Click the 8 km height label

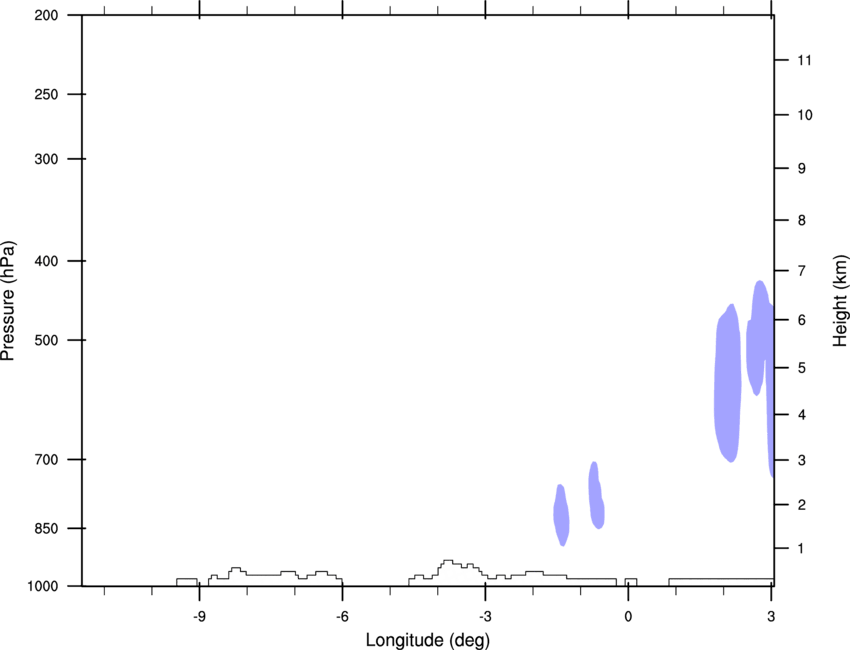pos(802,220)
